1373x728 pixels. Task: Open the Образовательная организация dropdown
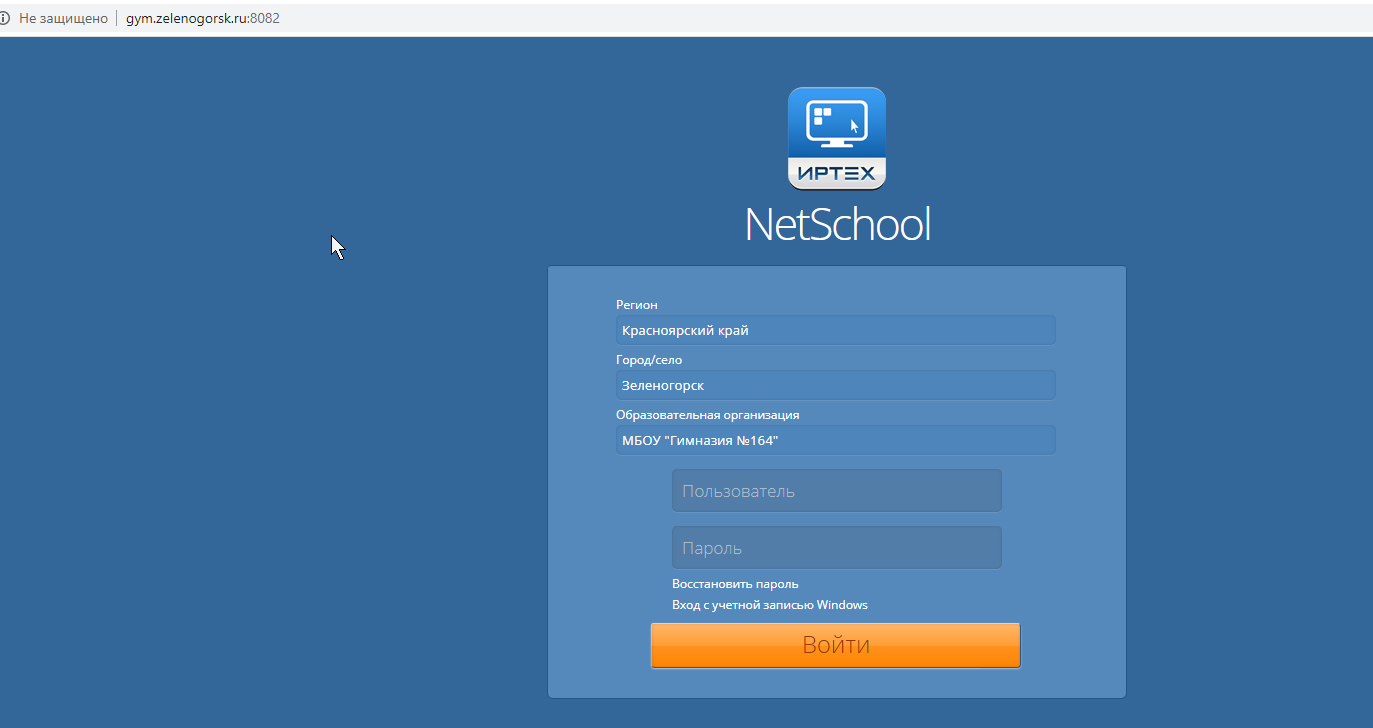[x=836, y=440]
